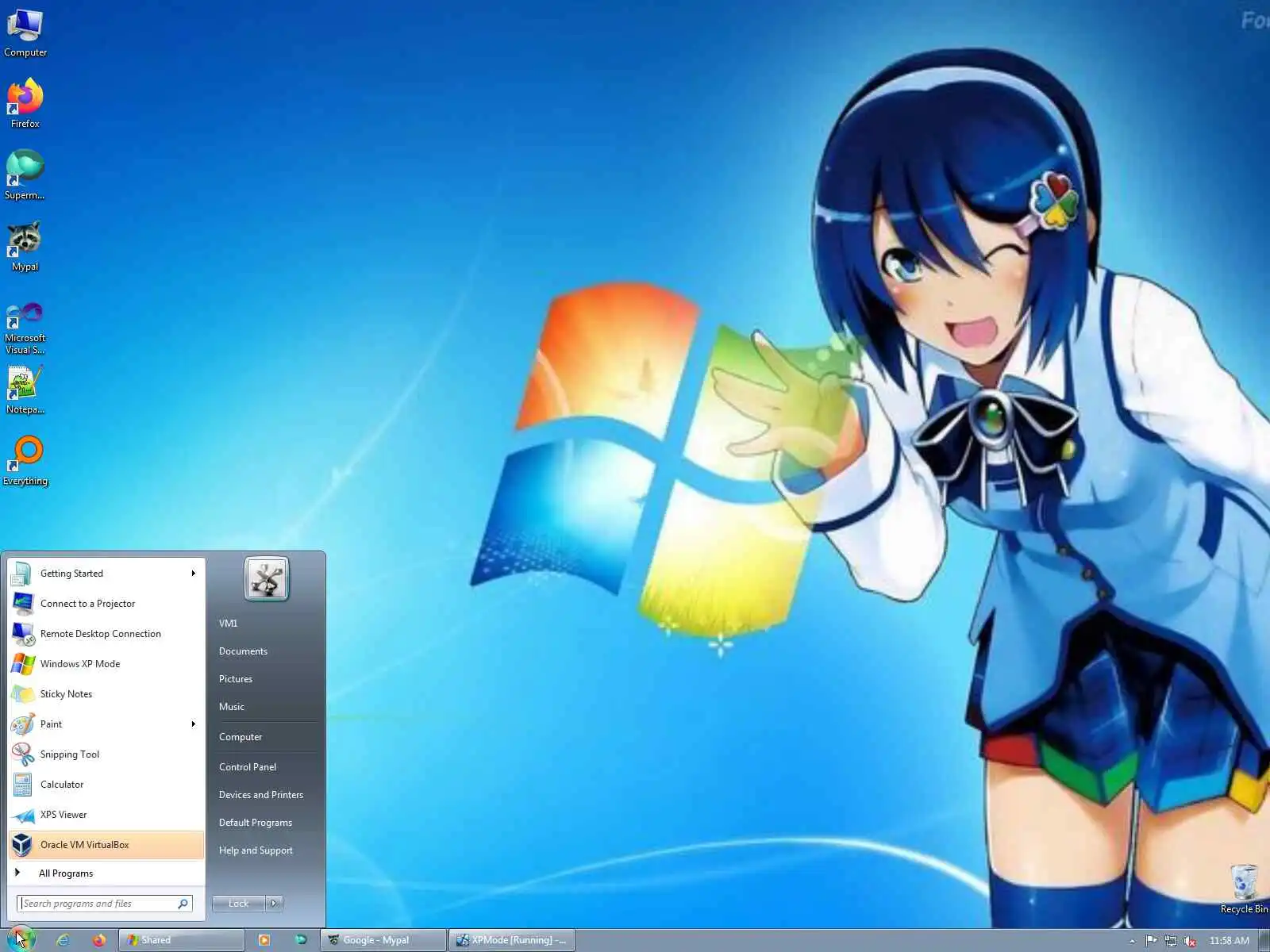
Task: Select the Superm... desktop shortcut
Action: pyautogui.click(x=25, y=175)
